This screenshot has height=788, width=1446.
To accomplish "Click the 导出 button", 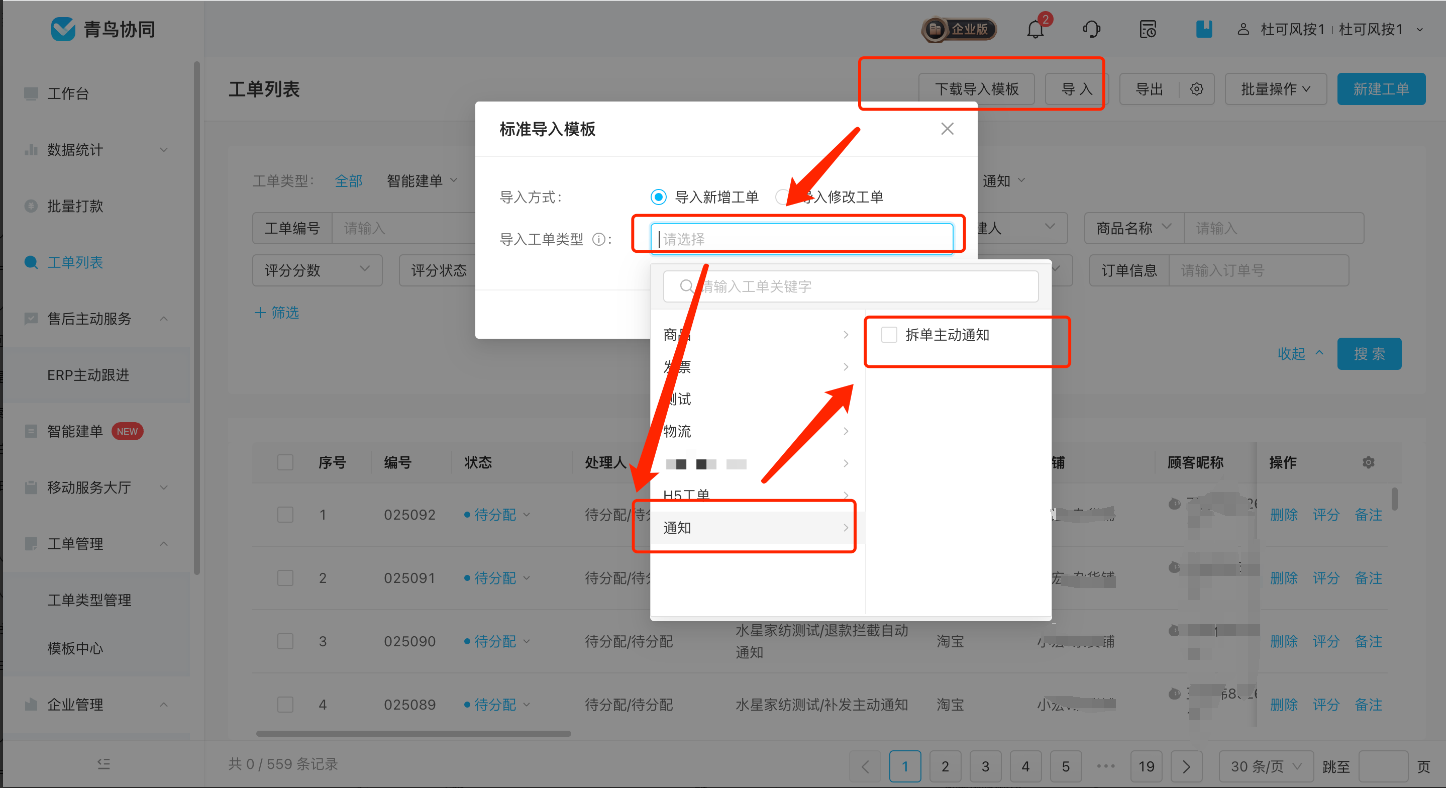I will 1149,89.
